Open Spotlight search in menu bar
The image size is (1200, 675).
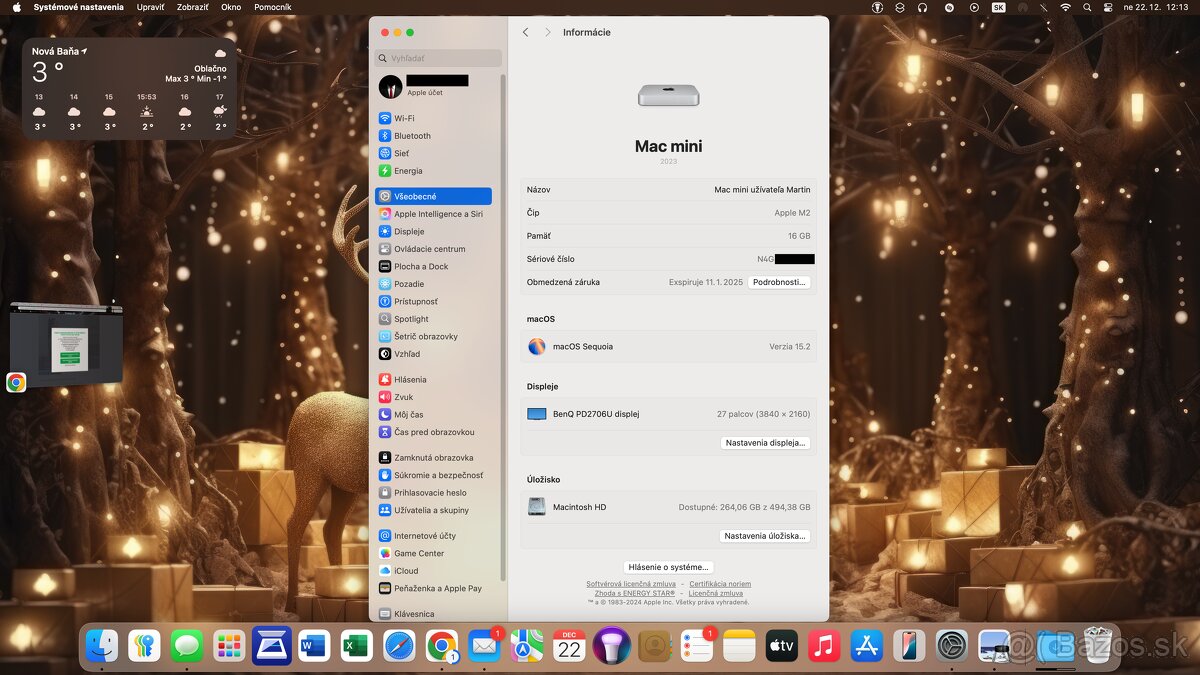1087,7
